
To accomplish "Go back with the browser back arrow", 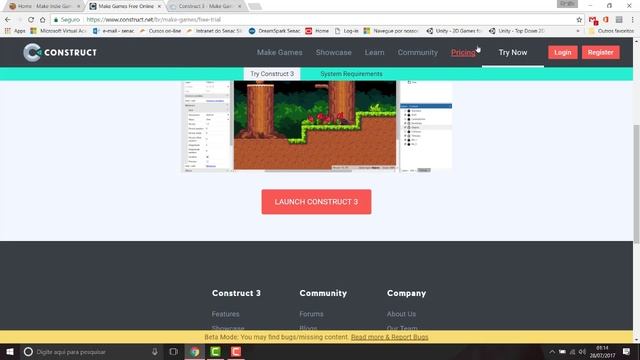I will [8, 20].
